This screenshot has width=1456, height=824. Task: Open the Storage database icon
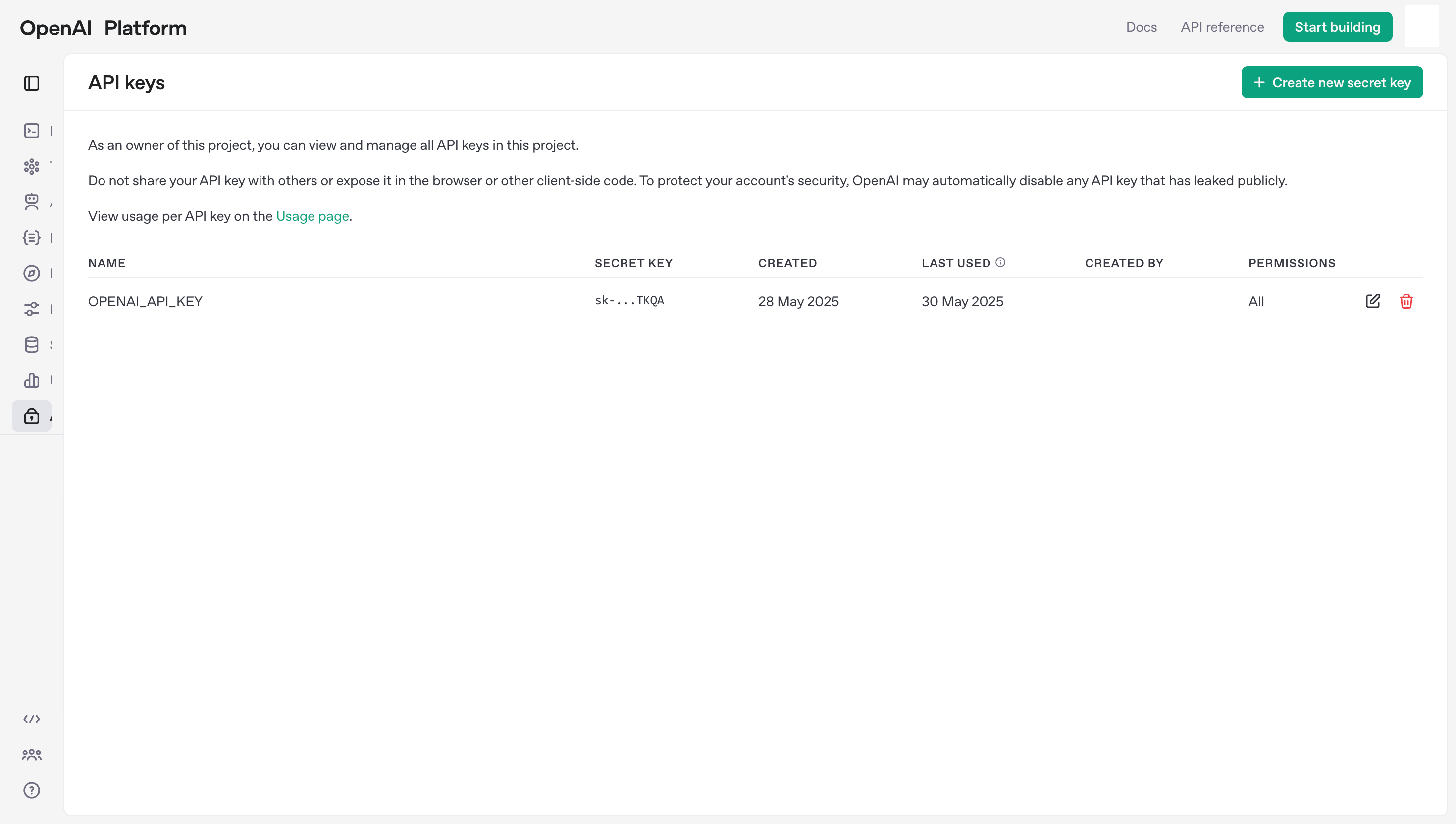click(32, 345)
